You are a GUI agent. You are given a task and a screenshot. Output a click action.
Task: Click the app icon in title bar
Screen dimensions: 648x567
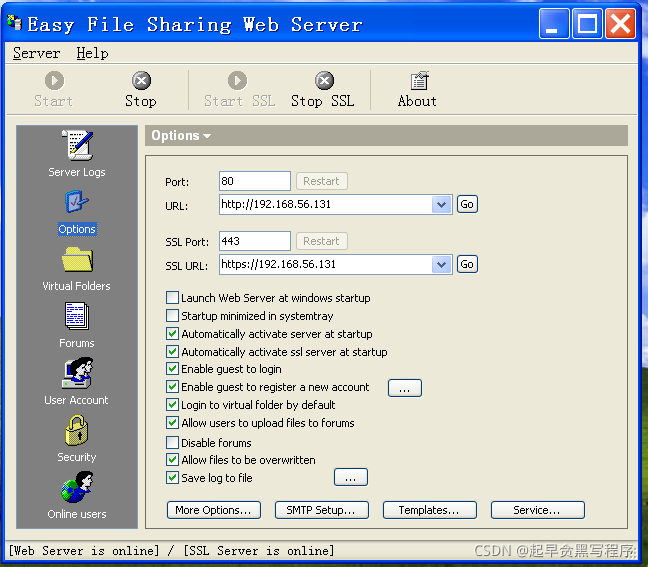pyautogui.click(x=14, y=23)
